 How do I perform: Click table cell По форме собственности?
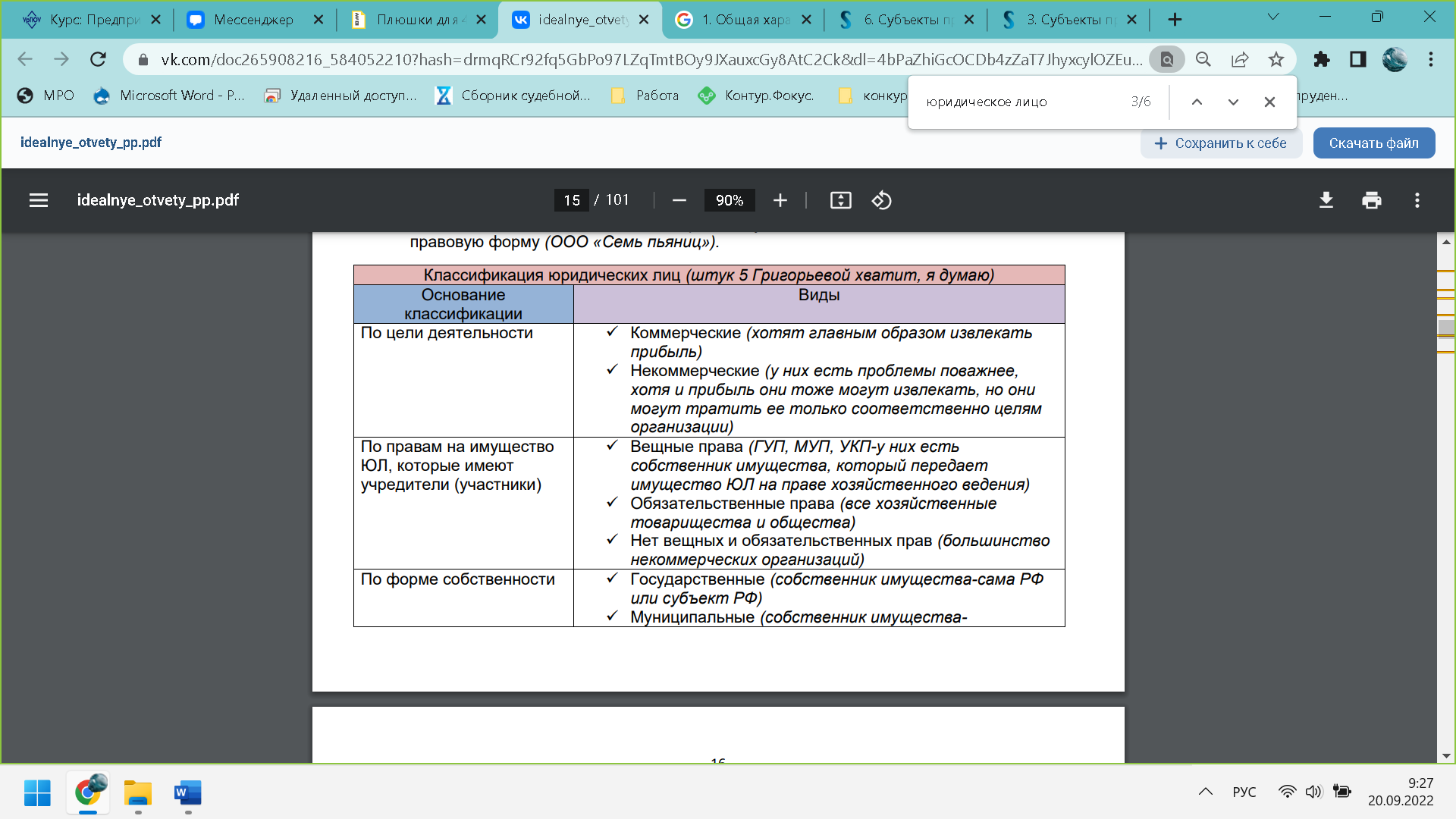[463, 598]
